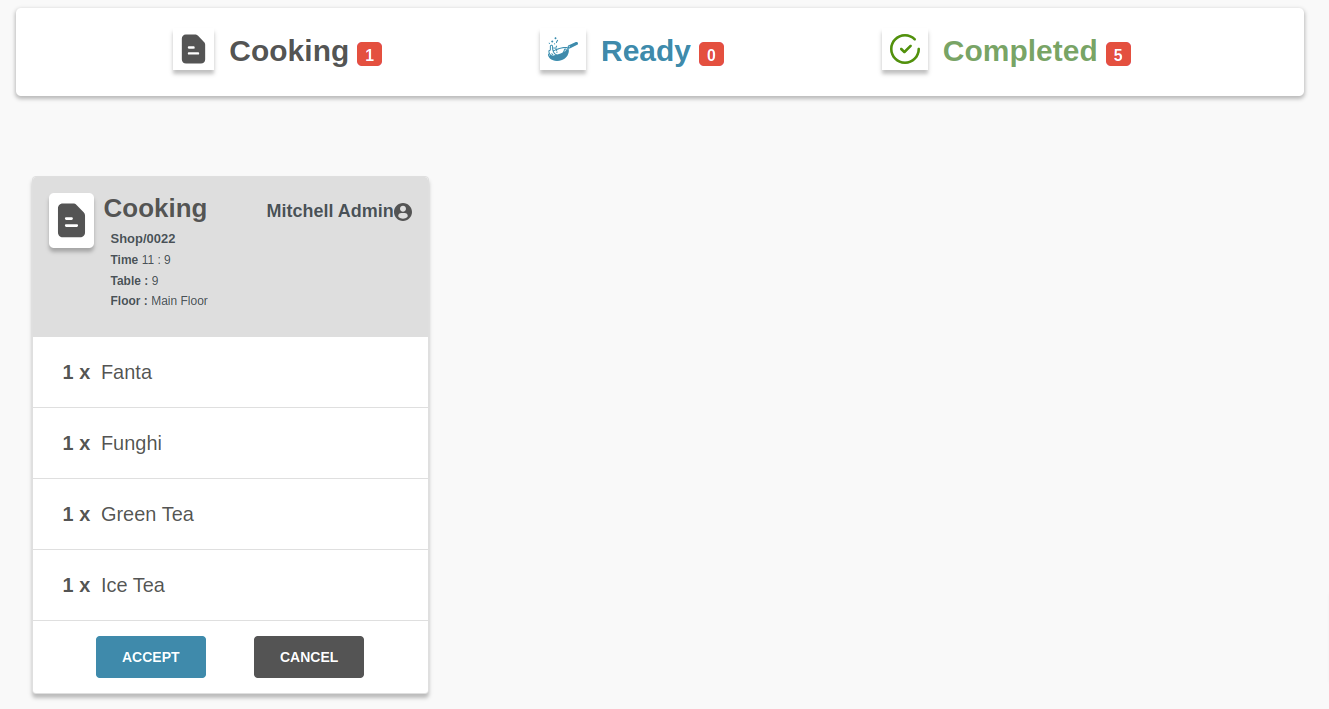
Task: Switch to the Cooking tab
Action: point(289,51)
